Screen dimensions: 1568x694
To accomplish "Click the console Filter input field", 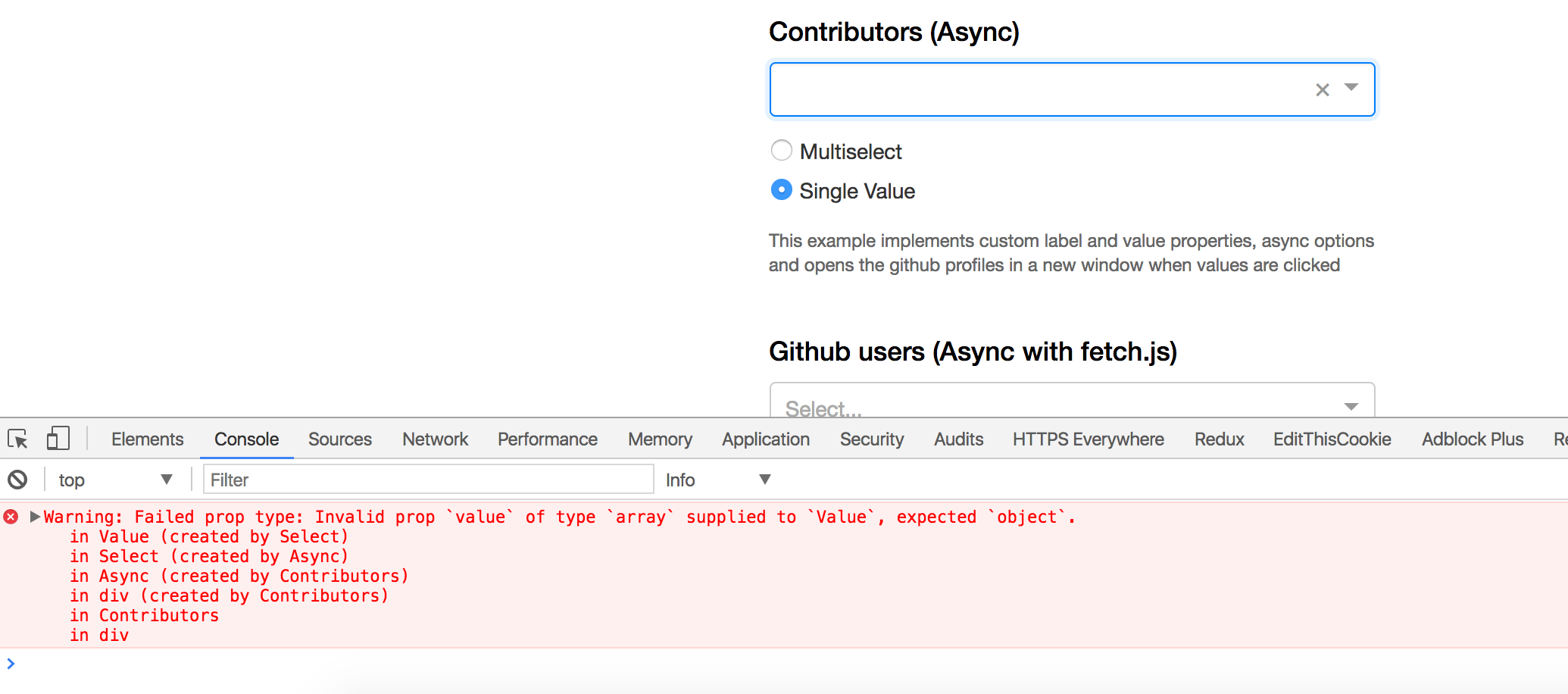I will 428,480.
